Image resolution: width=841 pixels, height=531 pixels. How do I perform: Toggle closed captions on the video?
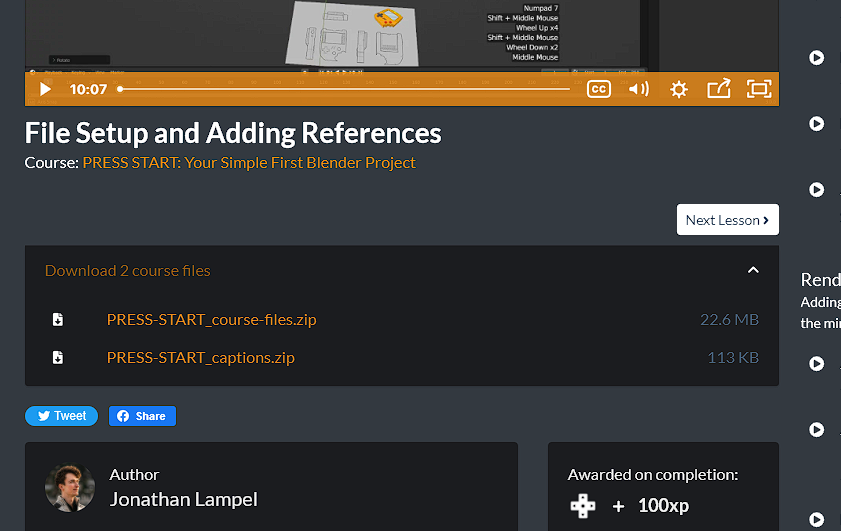(x=598, y=89)
